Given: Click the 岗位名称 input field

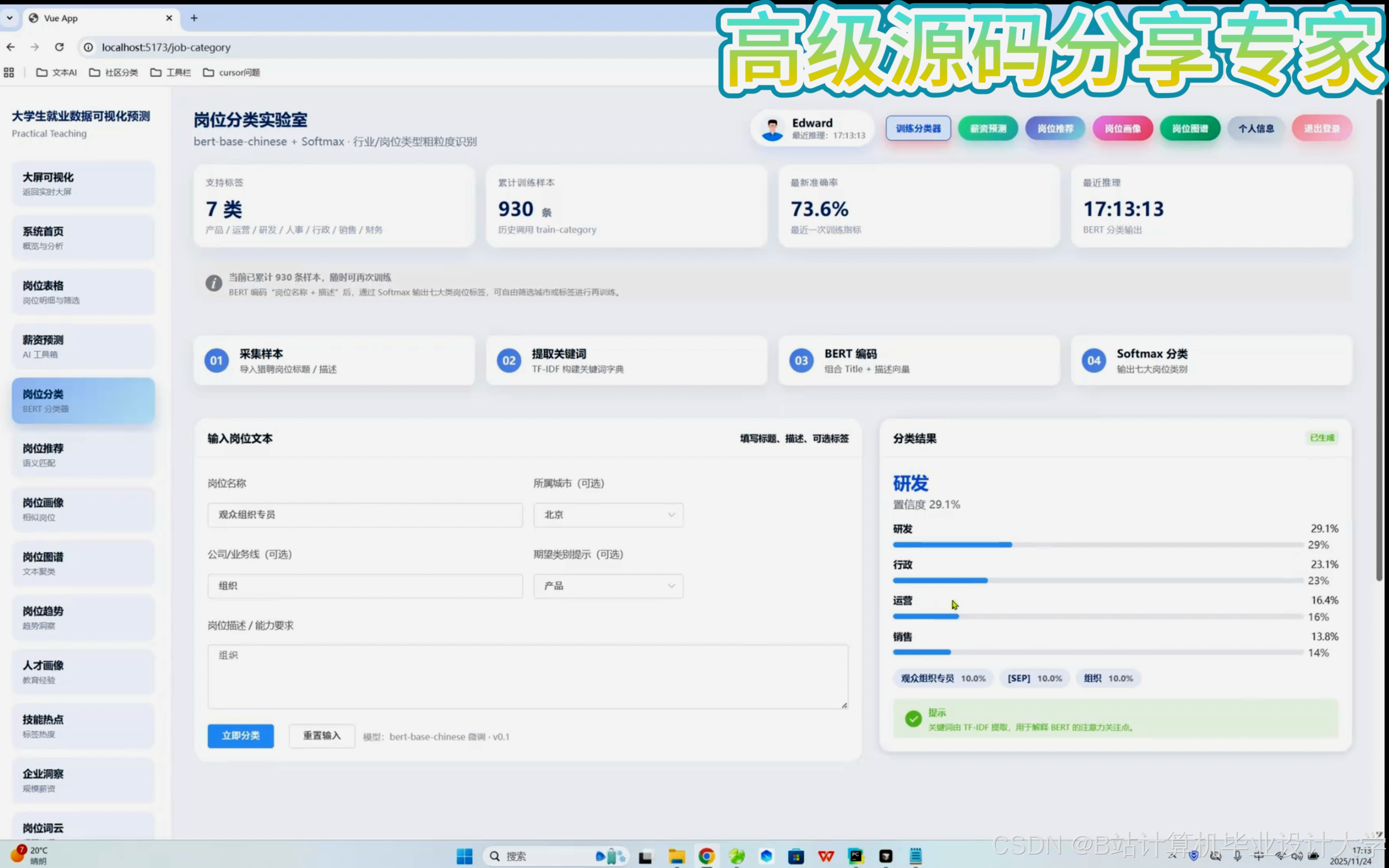Looking at the screenshot, I should [365, 515].
